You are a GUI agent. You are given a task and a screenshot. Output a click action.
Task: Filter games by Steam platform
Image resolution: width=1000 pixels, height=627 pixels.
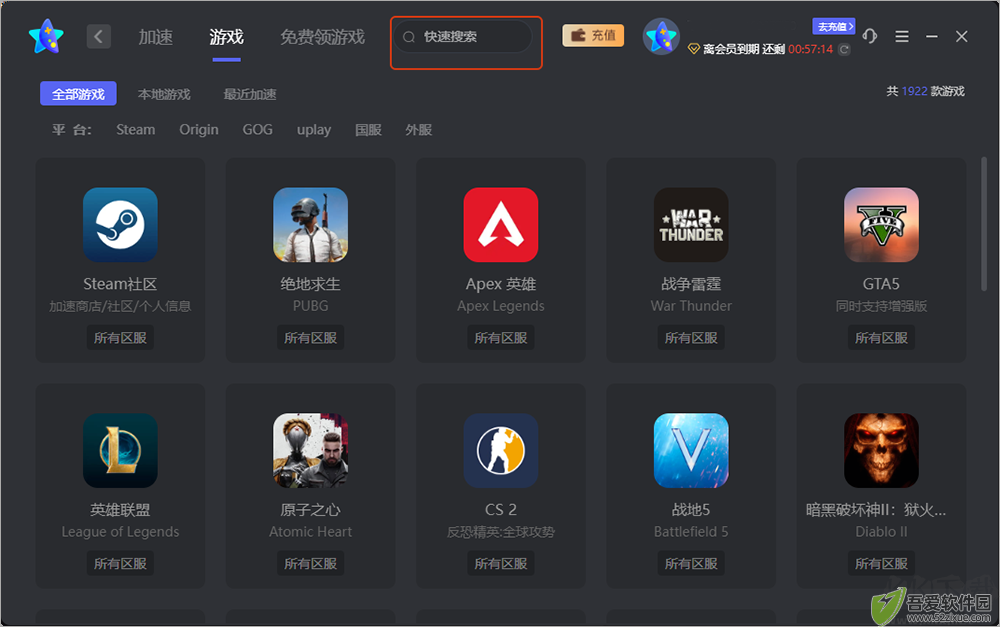tap(135, 129)
